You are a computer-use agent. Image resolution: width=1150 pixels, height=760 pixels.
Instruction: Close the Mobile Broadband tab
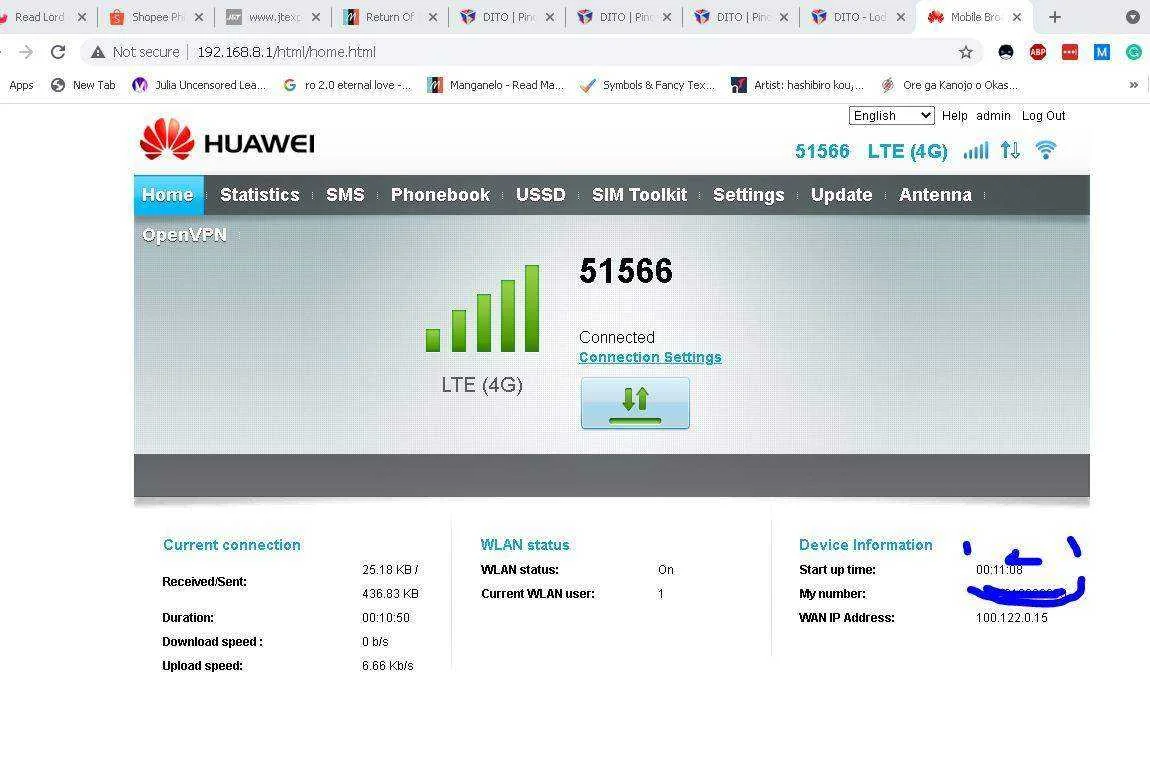click(1017, 17)
